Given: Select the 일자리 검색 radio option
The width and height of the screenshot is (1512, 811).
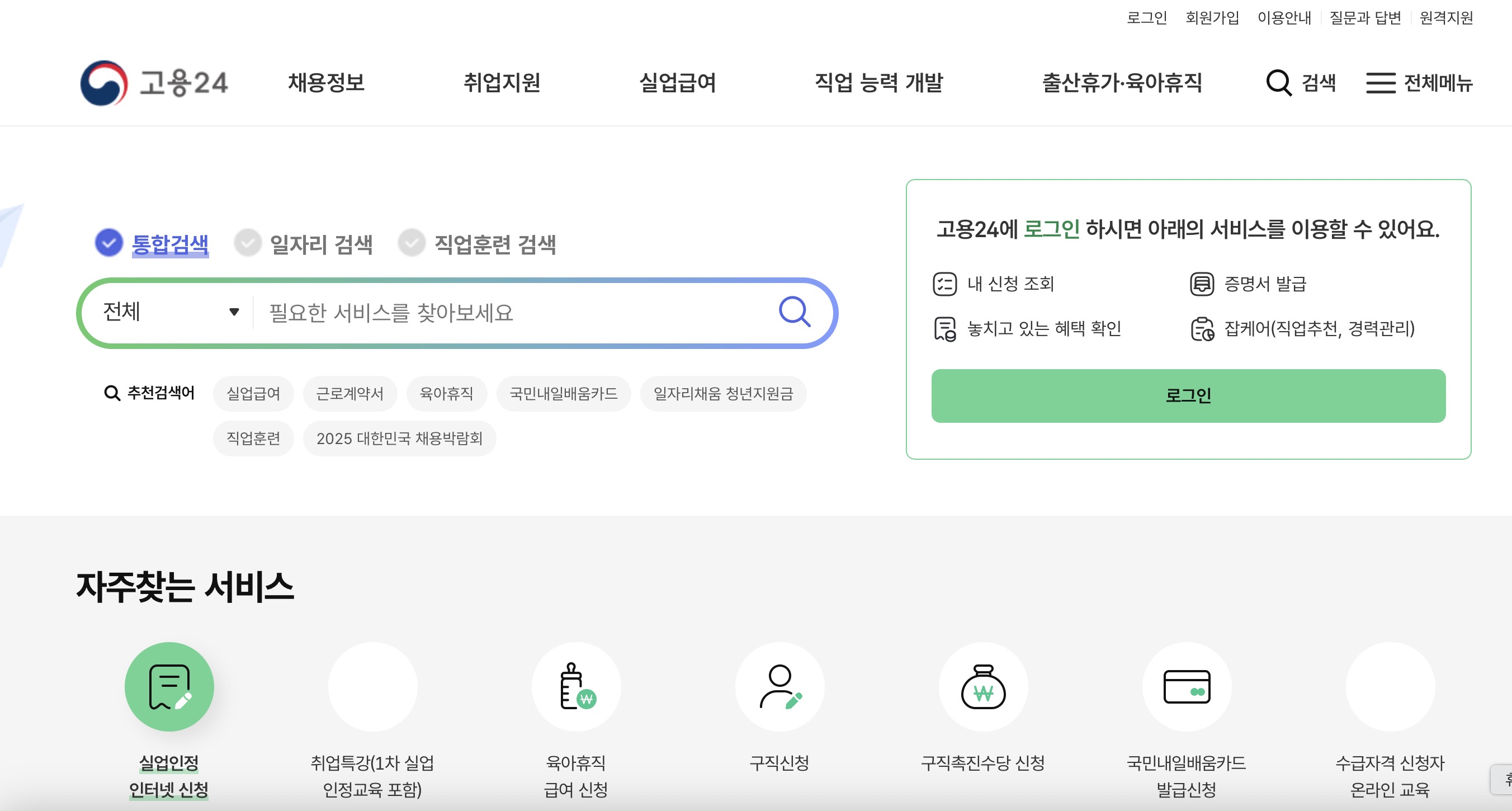Looking at the screenshot, I should point(248,243).
